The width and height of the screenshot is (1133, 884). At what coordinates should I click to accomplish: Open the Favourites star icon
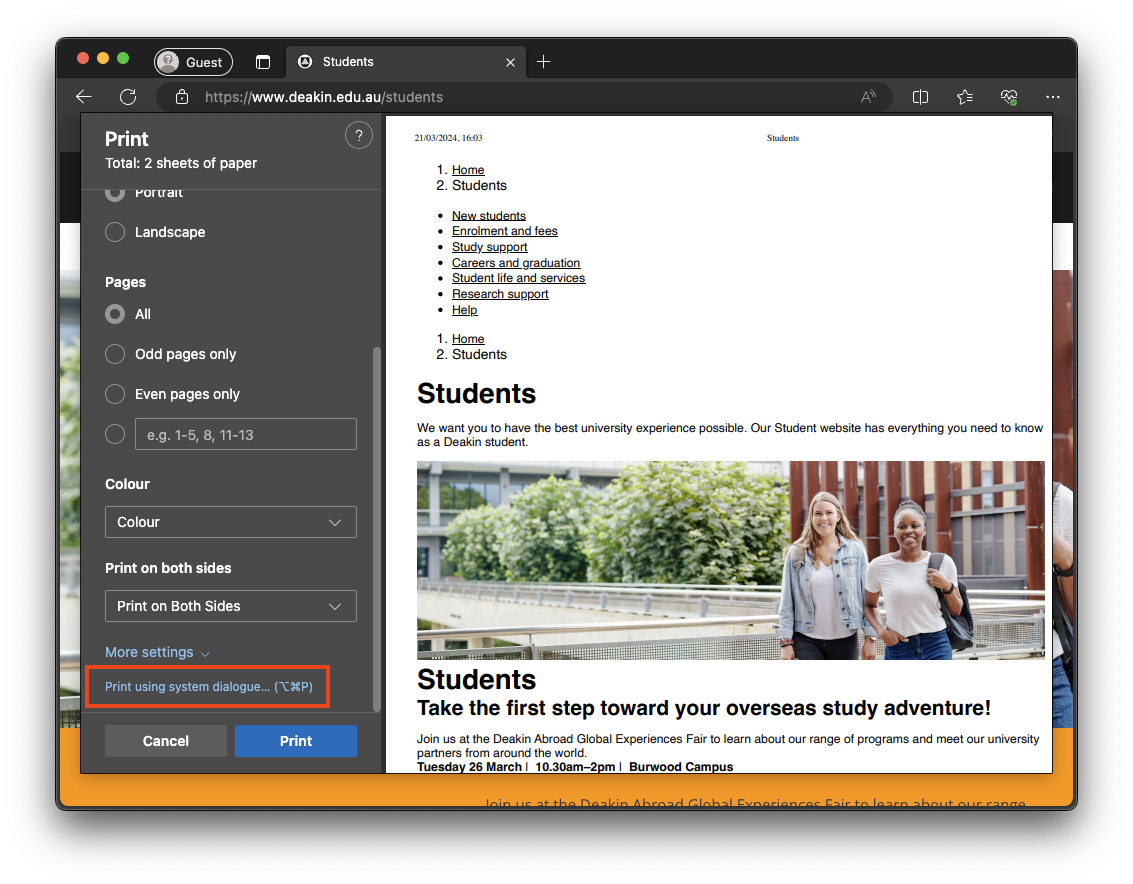point(965,97)
